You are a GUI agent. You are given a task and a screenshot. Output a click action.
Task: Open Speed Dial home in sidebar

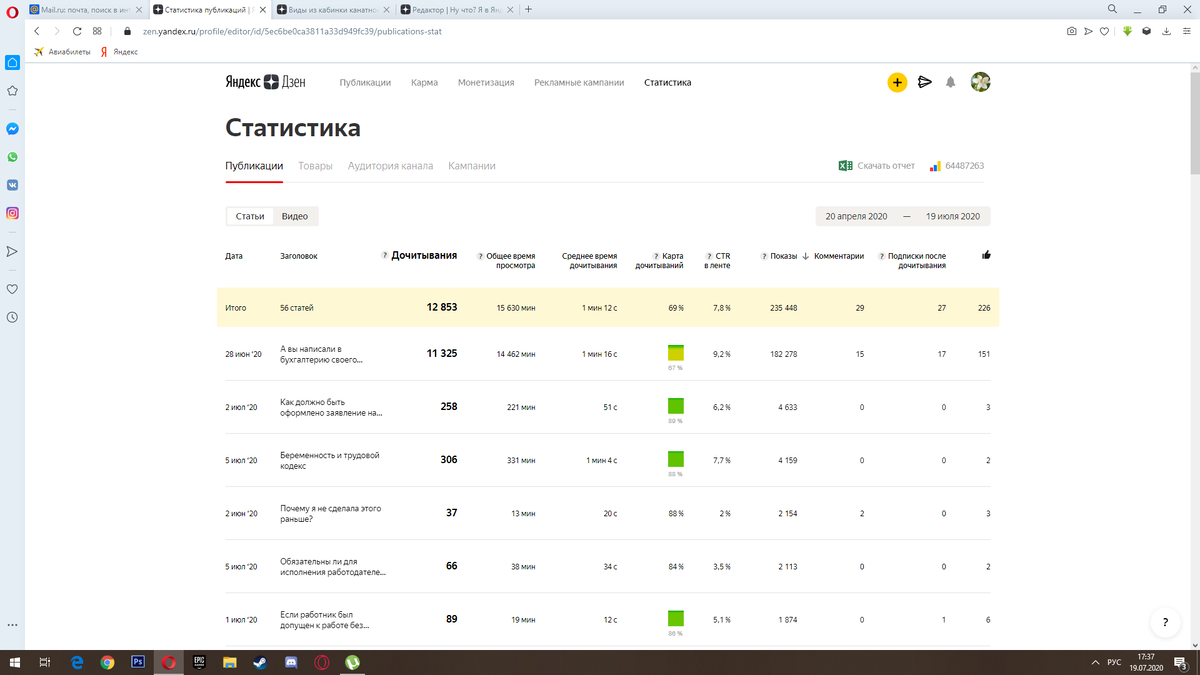pos(12,62)
